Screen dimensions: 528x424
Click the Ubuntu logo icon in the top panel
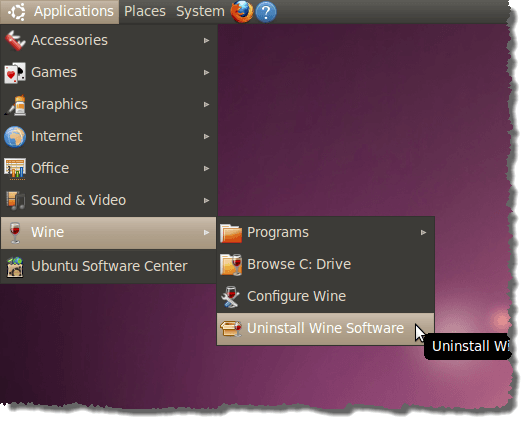pyautogui.click(x=16, y=12)
